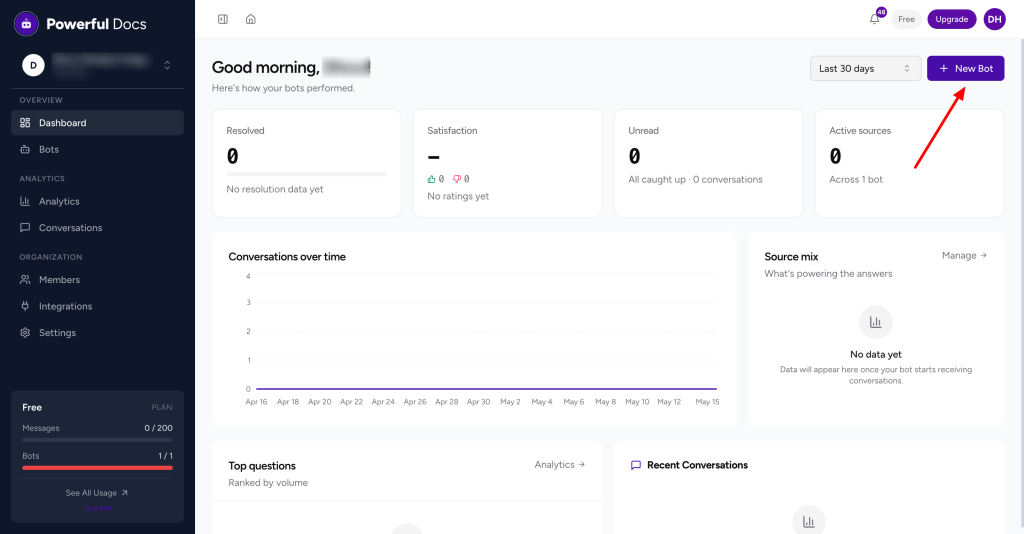This screenshot has height=534, width=1024.
Task: Click the arrow next to Analytics link
Action: coord(581,465)
